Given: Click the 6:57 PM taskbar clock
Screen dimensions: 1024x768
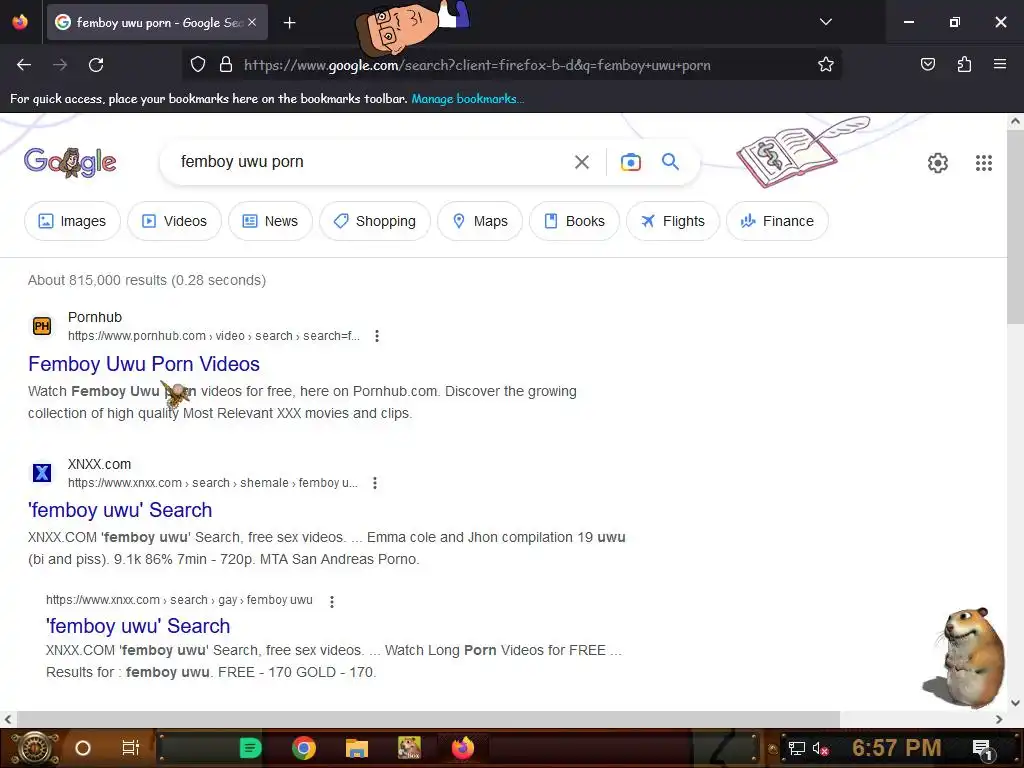Looking at the screenshot, I should click(897, 748).
